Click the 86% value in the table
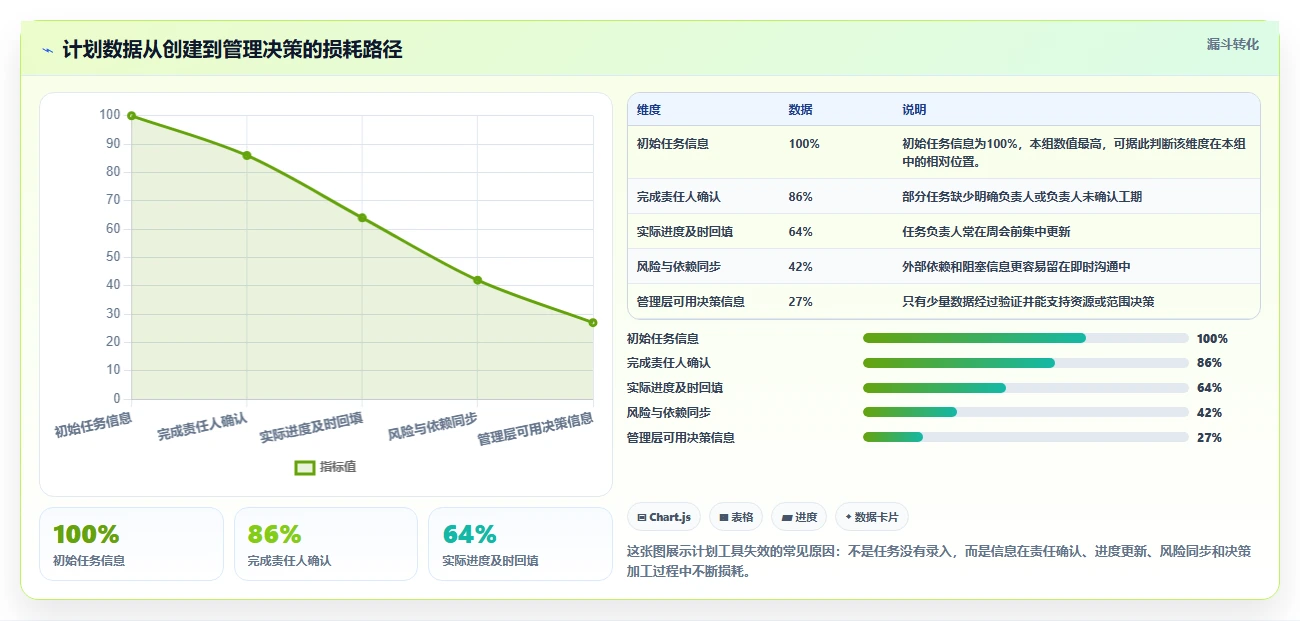The height and width of the screenshot is (621, 1300). (800, 197)
